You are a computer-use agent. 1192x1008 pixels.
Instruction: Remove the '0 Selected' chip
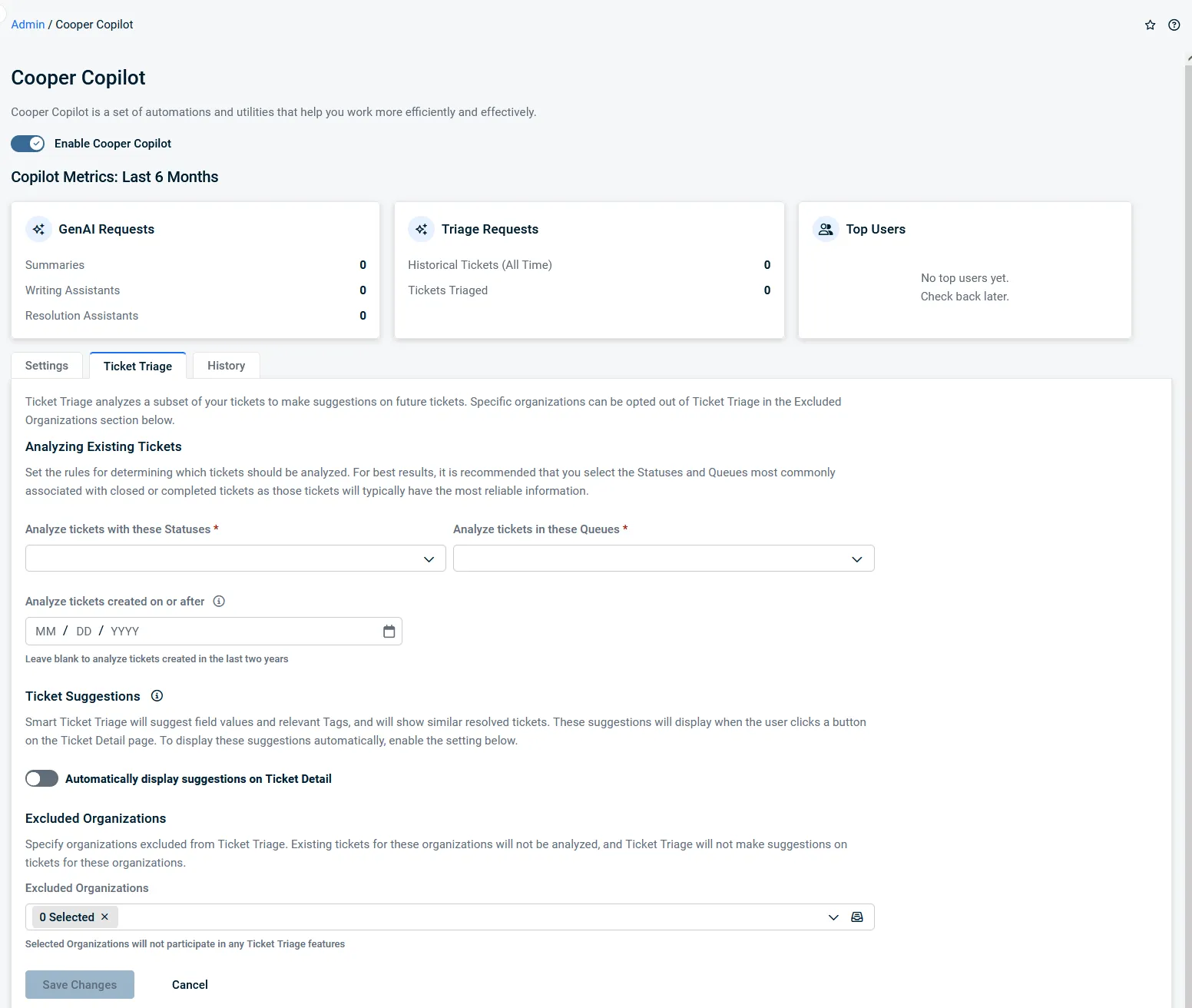(x=104, y=917)
